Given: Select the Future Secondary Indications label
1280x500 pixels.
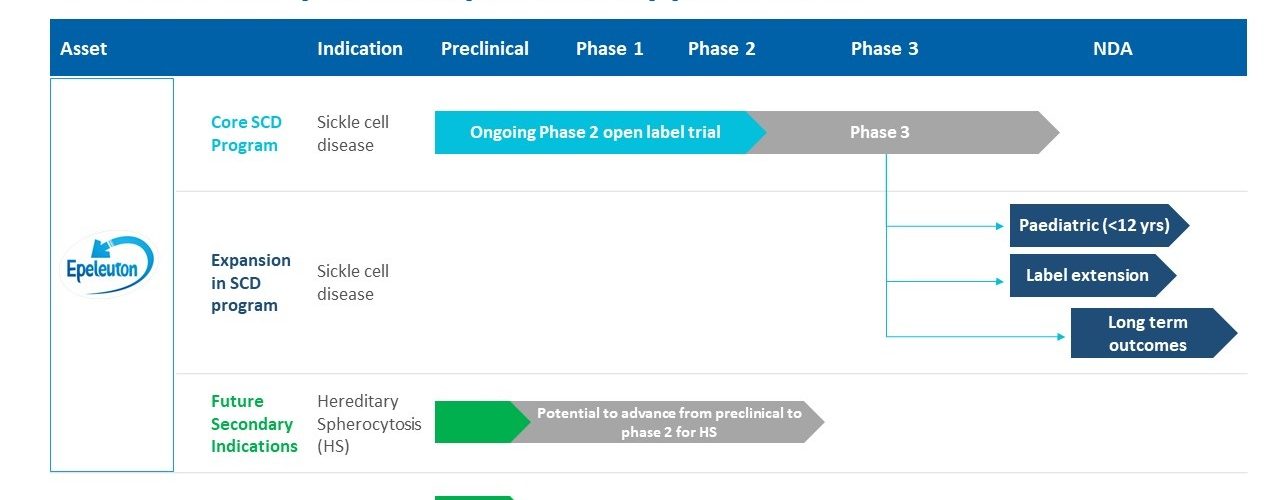Looking at the screenshot, I should [254, 424].
